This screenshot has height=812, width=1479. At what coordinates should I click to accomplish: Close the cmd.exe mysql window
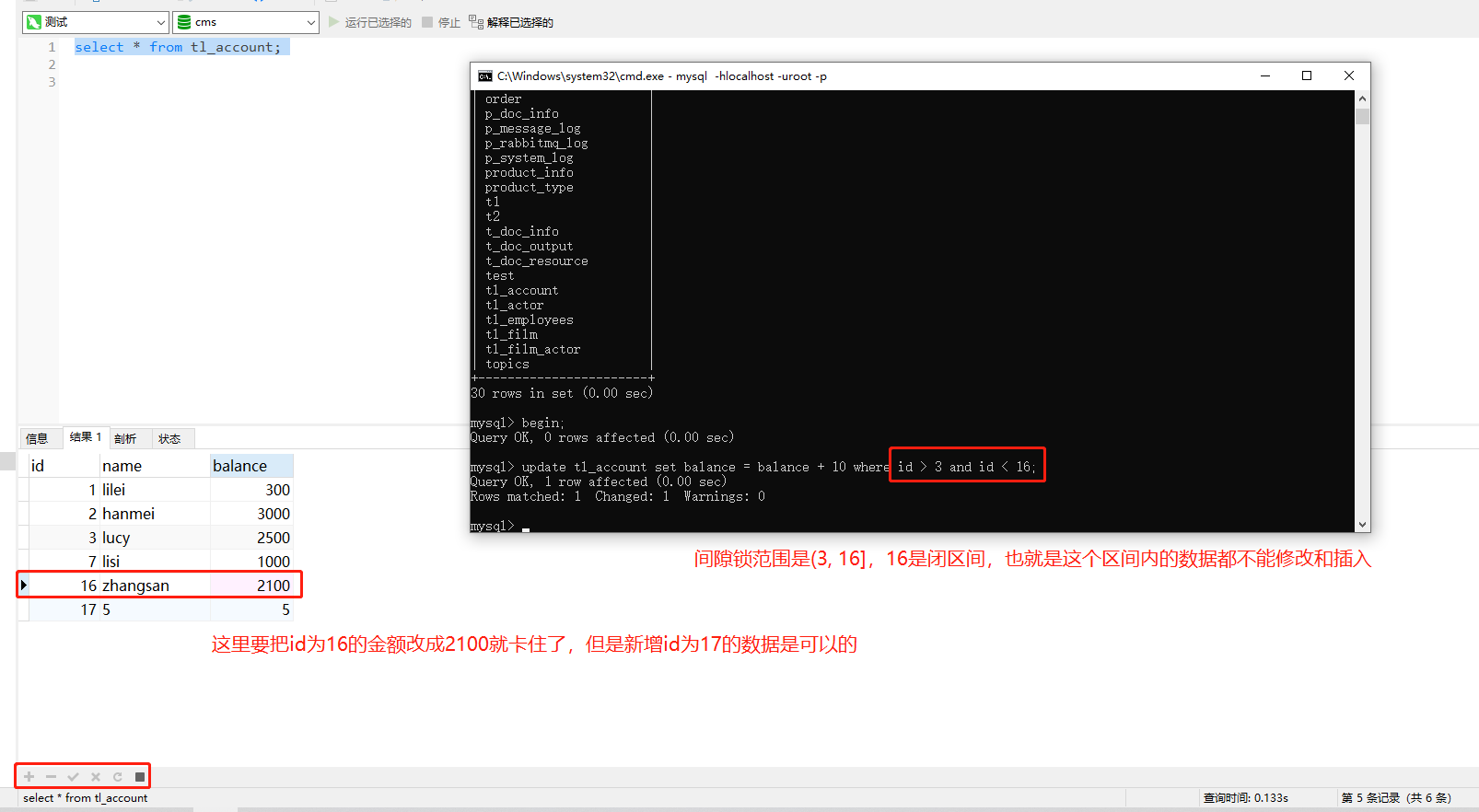pyautogui.click(x=1349, y=75)
